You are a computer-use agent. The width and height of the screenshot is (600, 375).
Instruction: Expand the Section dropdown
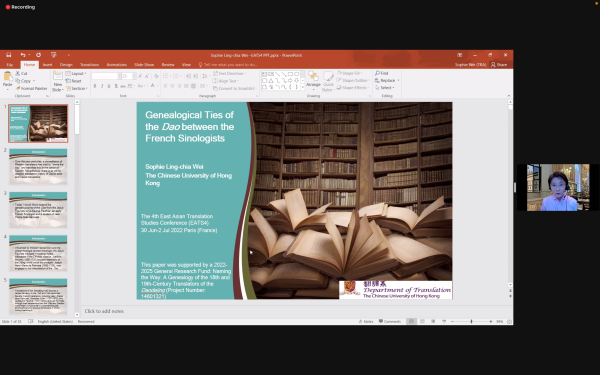click(x=77, y=88)
